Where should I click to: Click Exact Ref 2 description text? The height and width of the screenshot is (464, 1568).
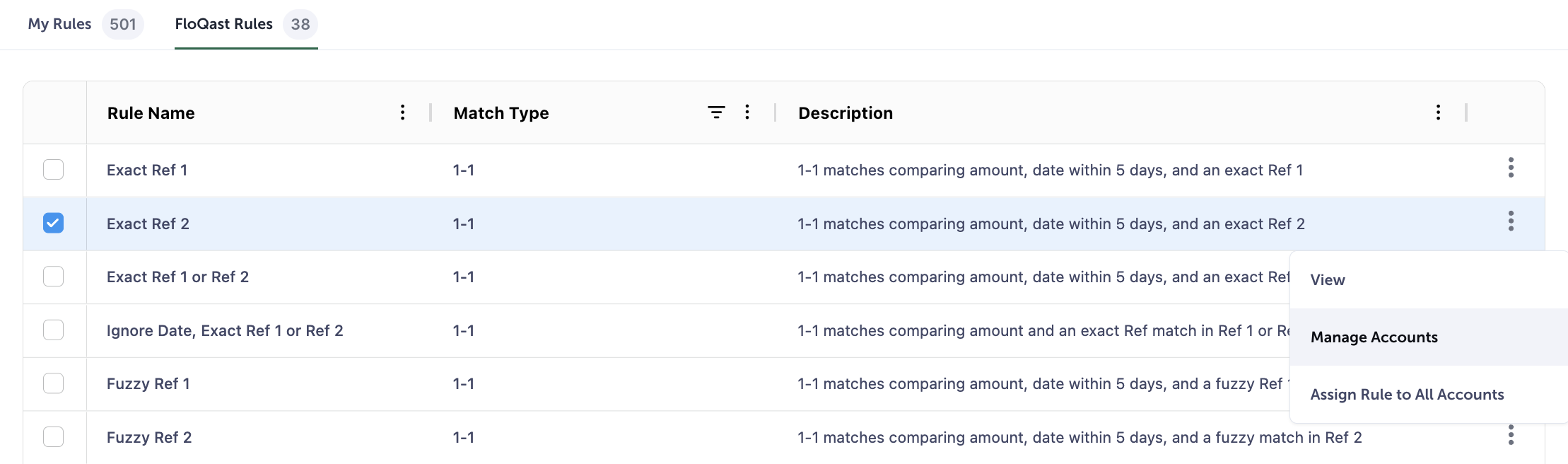1051,224
